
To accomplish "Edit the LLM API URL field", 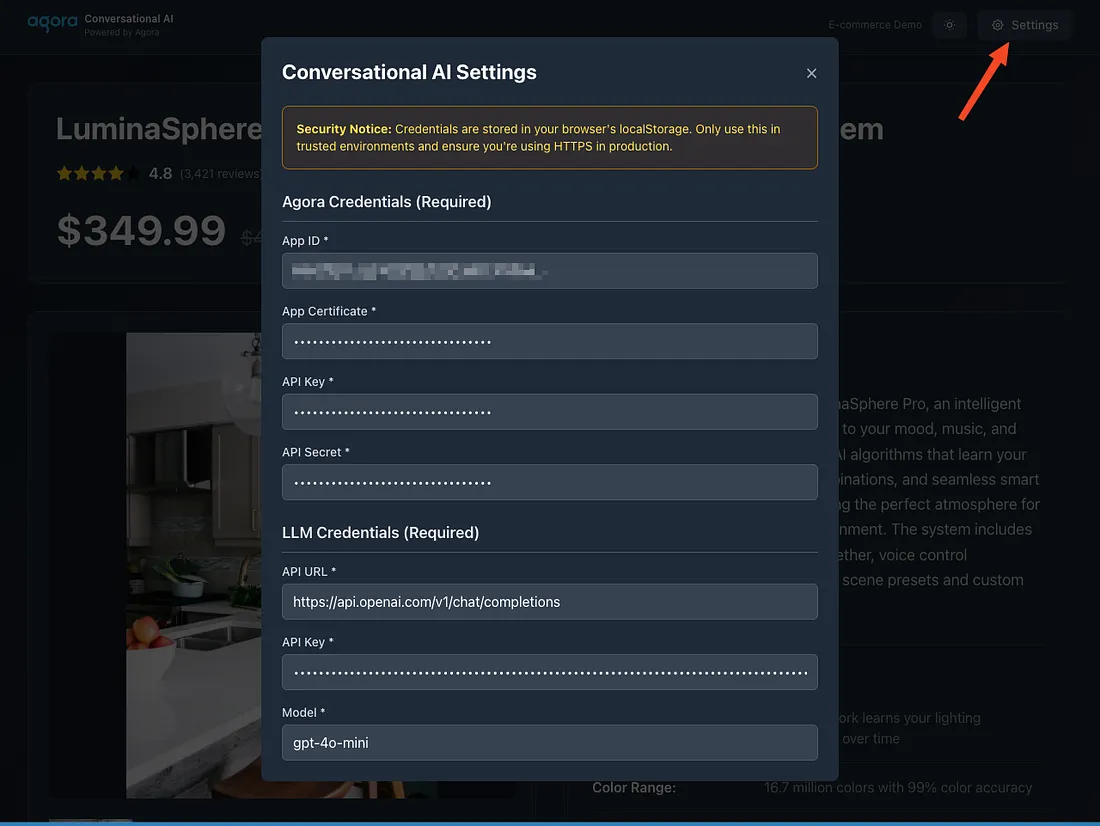I will (x=549, y=601).
